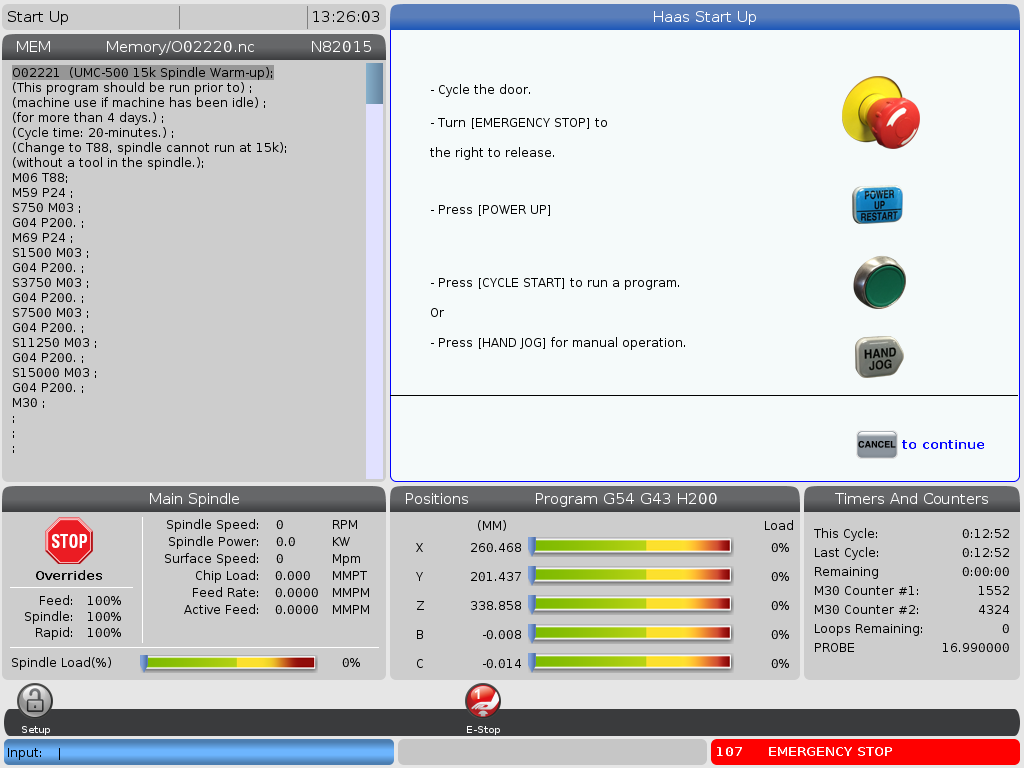
Task: Click the MEM mode label
Action: (x=33, y=47)
